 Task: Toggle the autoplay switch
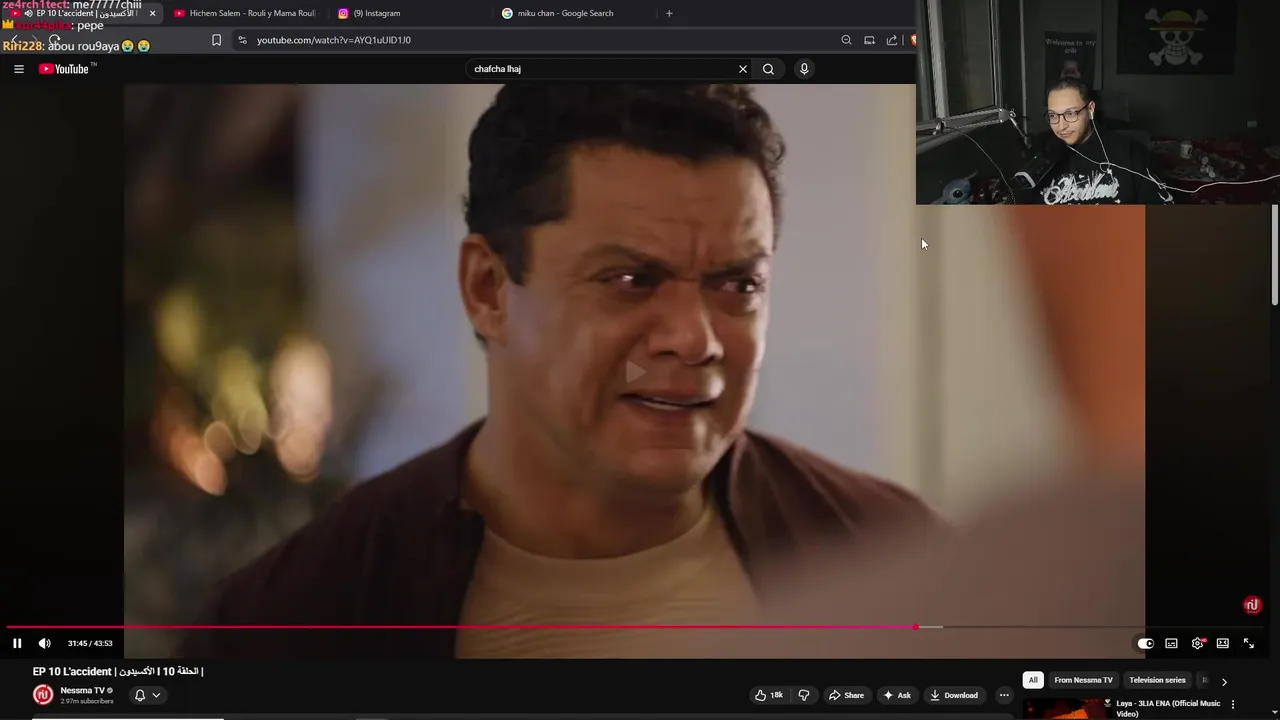click(x=1146, y=643)
